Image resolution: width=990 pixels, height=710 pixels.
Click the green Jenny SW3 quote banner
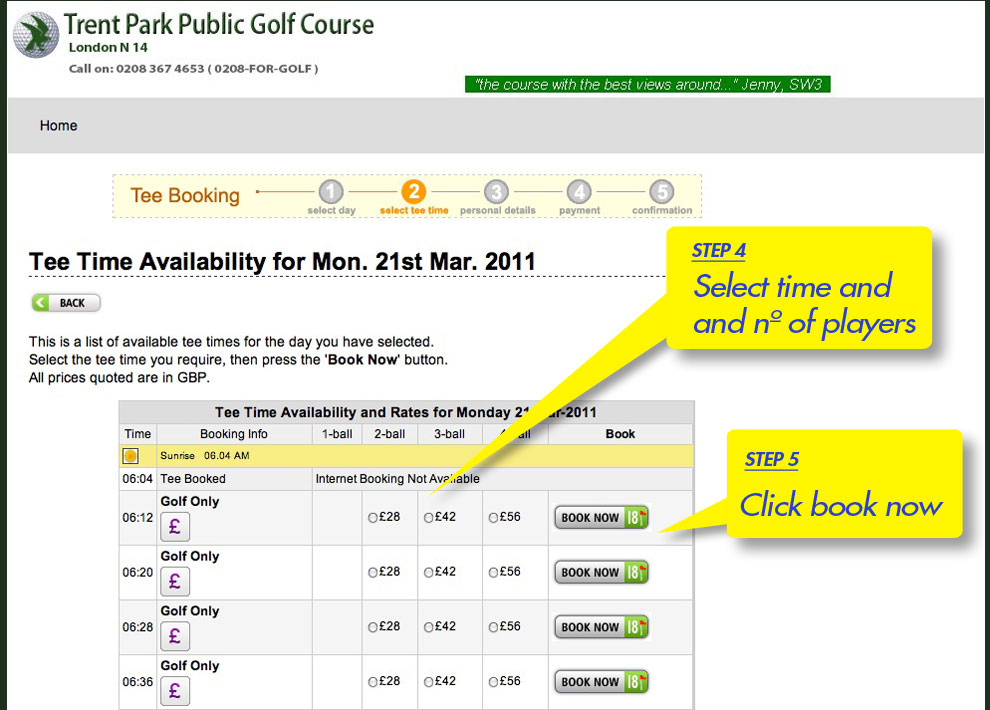click(x=648, y=85)
